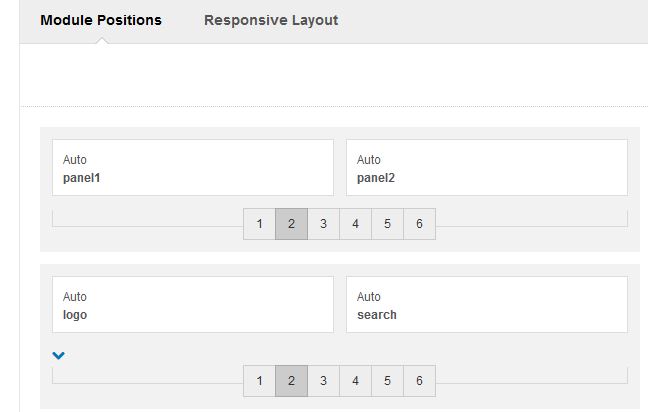Set panel row to 6 columns
The height and width of the screenshot is (412, 648).
[419, 224]
